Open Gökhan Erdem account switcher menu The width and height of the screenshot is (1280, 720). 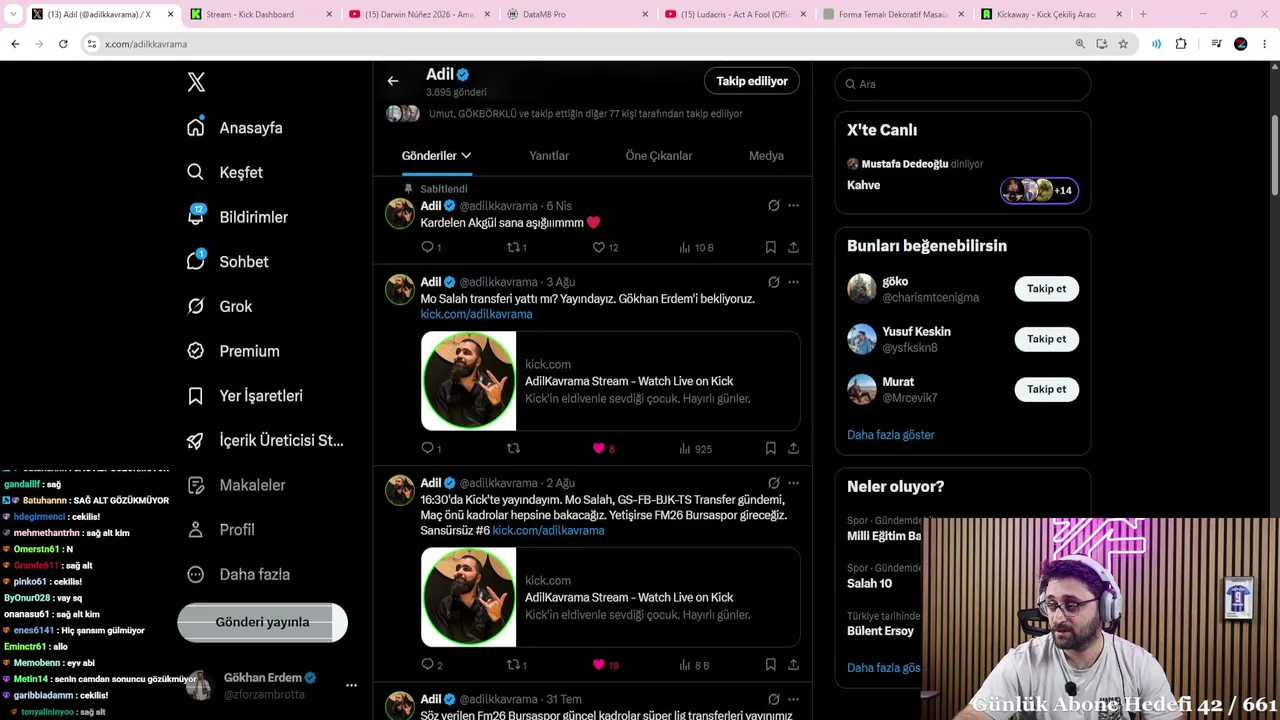(x=351, y=685)
